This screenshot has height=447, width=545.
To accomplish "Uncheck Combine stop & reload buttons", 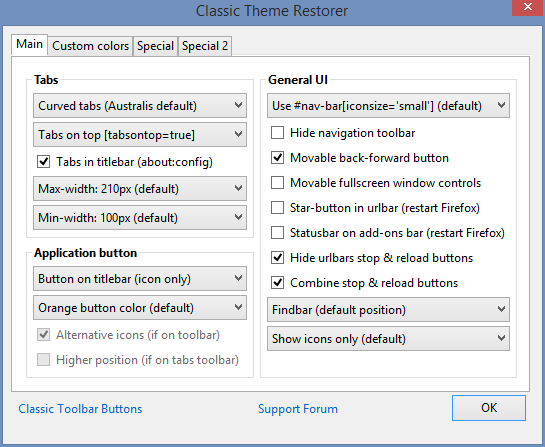I will [x=277, y=283].
